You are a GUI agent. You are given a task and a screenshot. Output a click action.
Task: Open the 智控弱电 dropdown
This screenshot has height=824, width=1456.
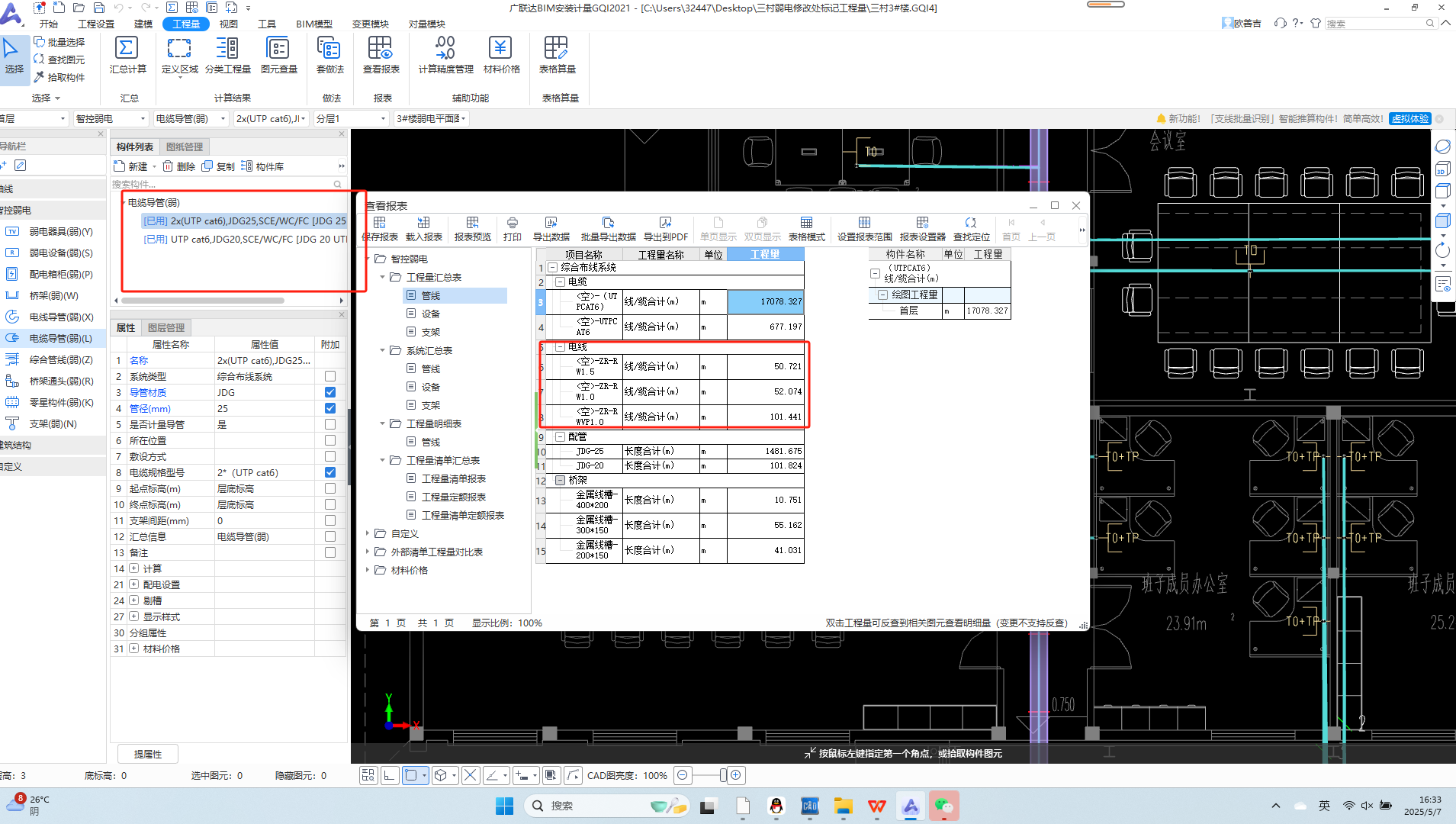(x=142, y=119)
